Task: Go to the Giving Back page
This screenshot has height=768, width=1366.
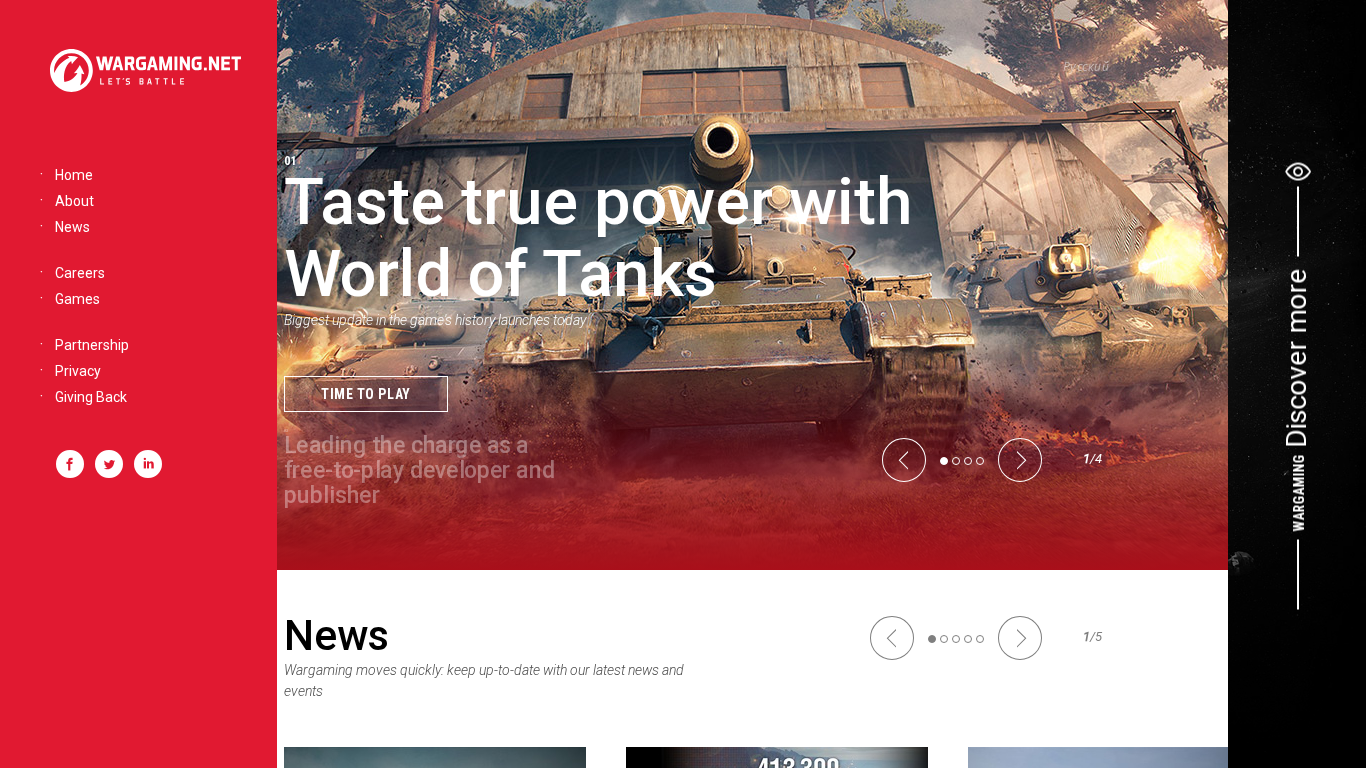Action: point(91,397)
